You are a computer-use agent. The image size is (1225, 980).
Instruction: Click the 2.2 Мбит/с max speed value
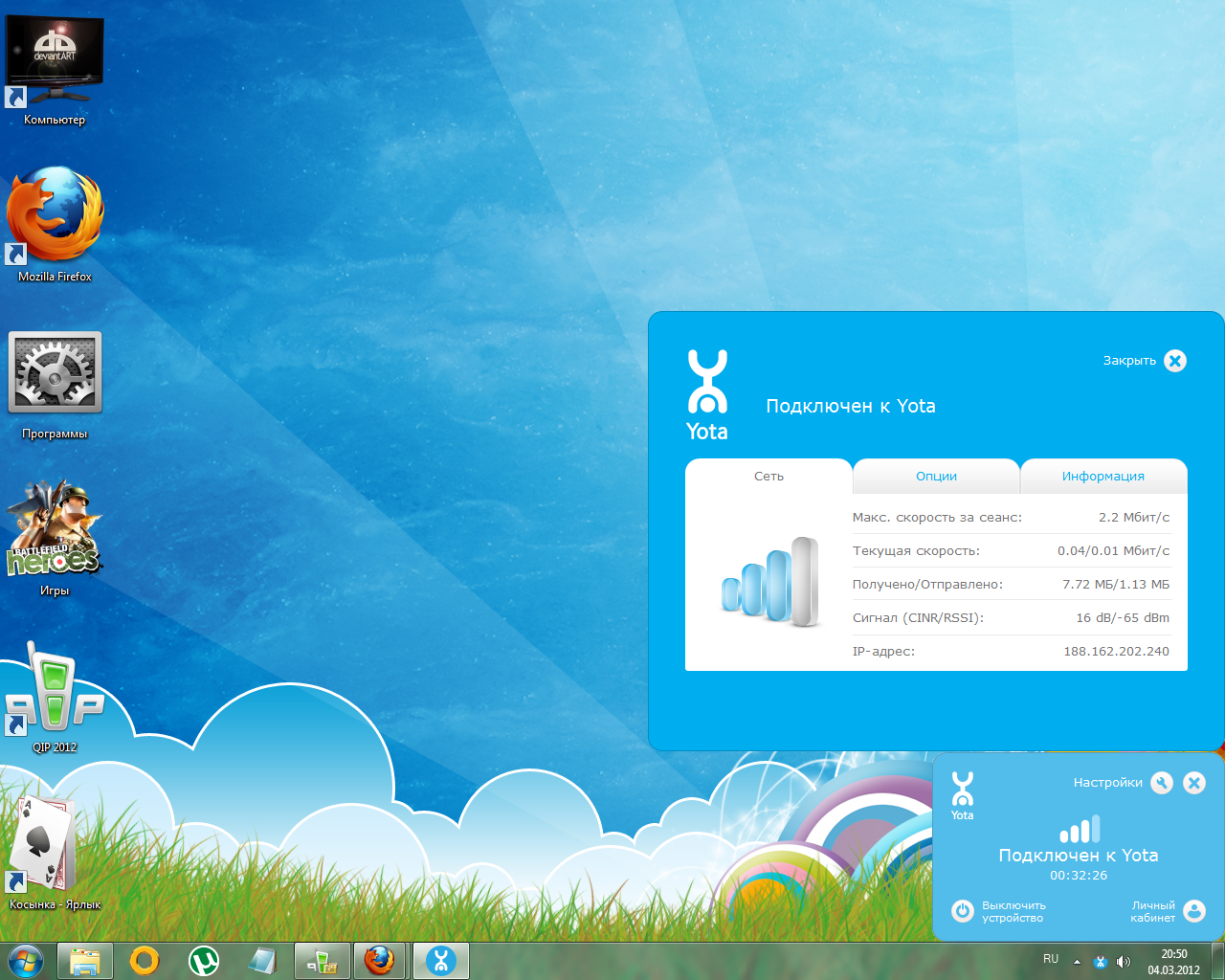[x=1134, y=517]
